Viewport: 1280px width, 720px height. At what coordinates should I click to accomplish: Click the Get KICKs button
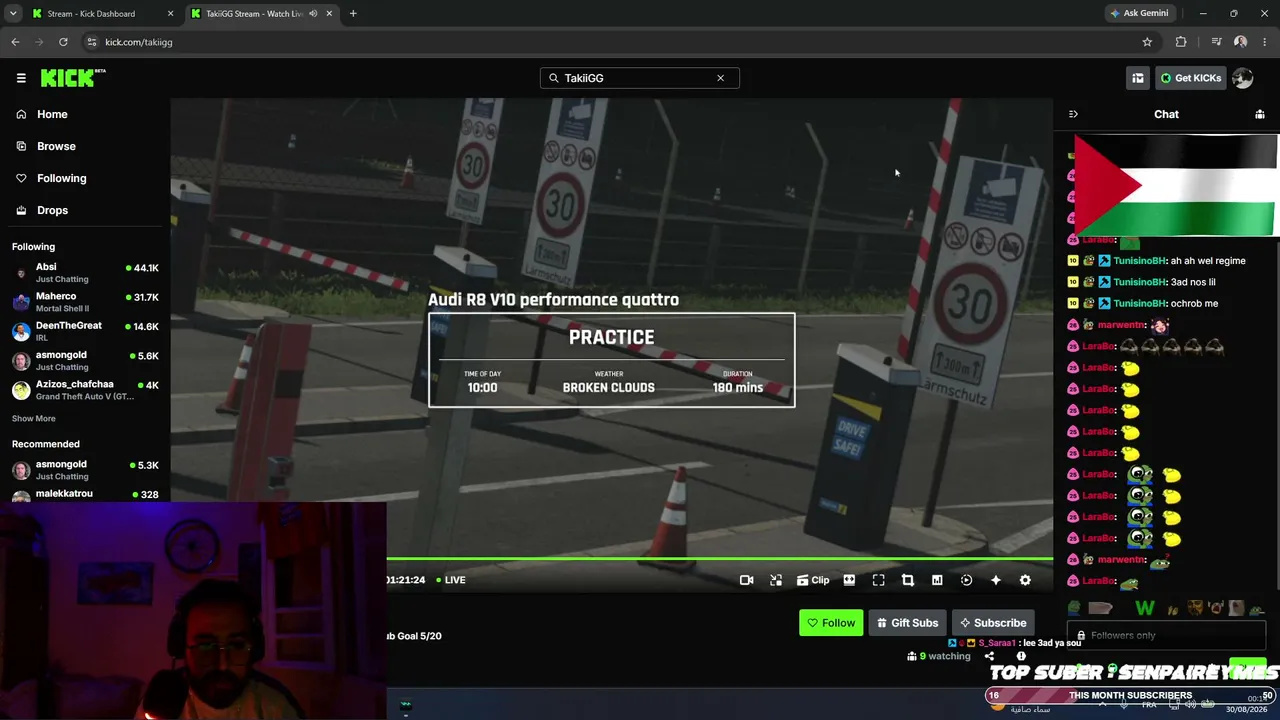click(x=1190, y=78)
